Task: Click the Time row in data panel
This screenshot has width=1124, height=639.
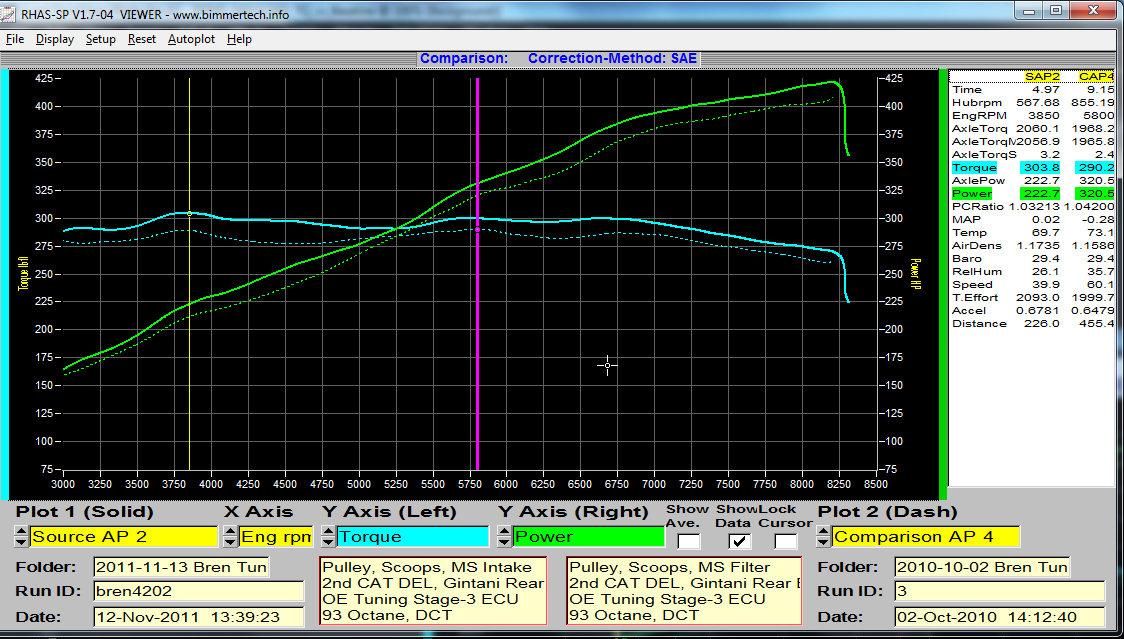Action: (1033, 90)
